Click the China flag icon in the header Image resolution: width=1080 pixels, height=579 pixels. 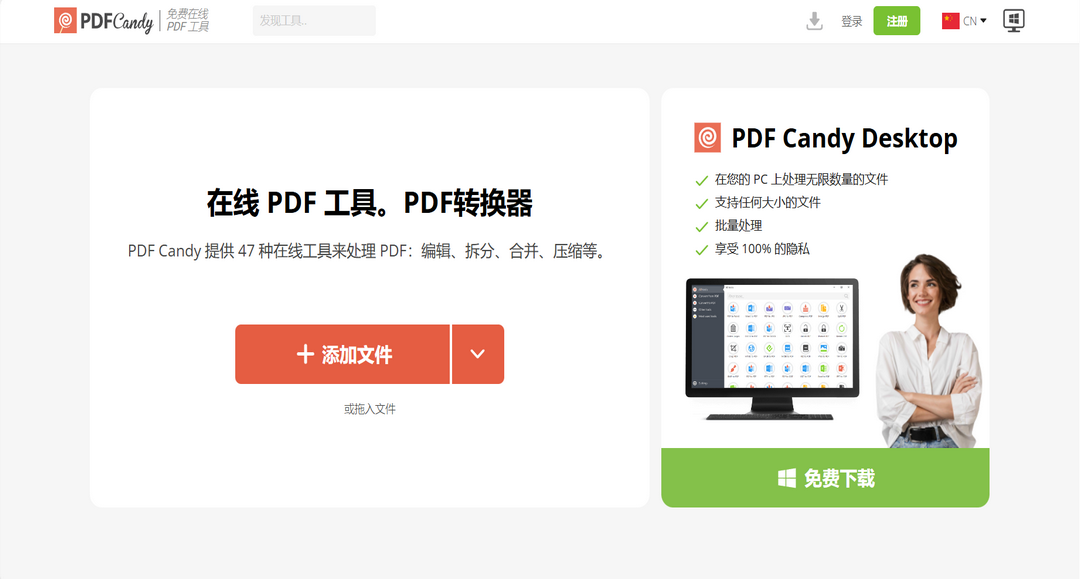tap(949, 19)
